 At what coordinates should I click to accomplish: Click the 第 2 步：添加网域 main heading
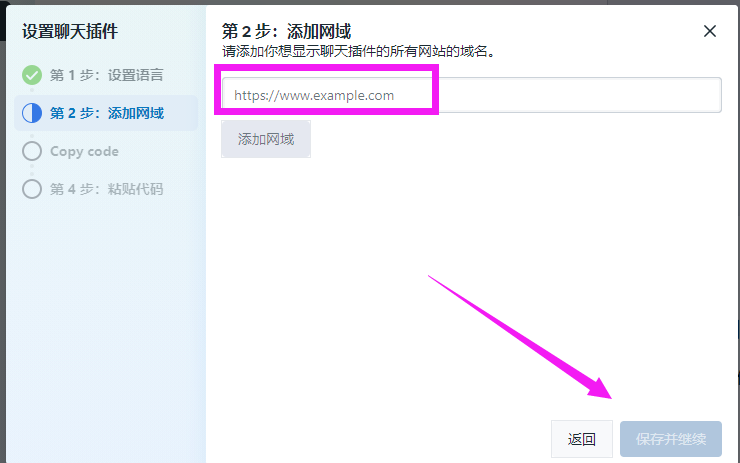pyautogui.click(x=286, y=31)
